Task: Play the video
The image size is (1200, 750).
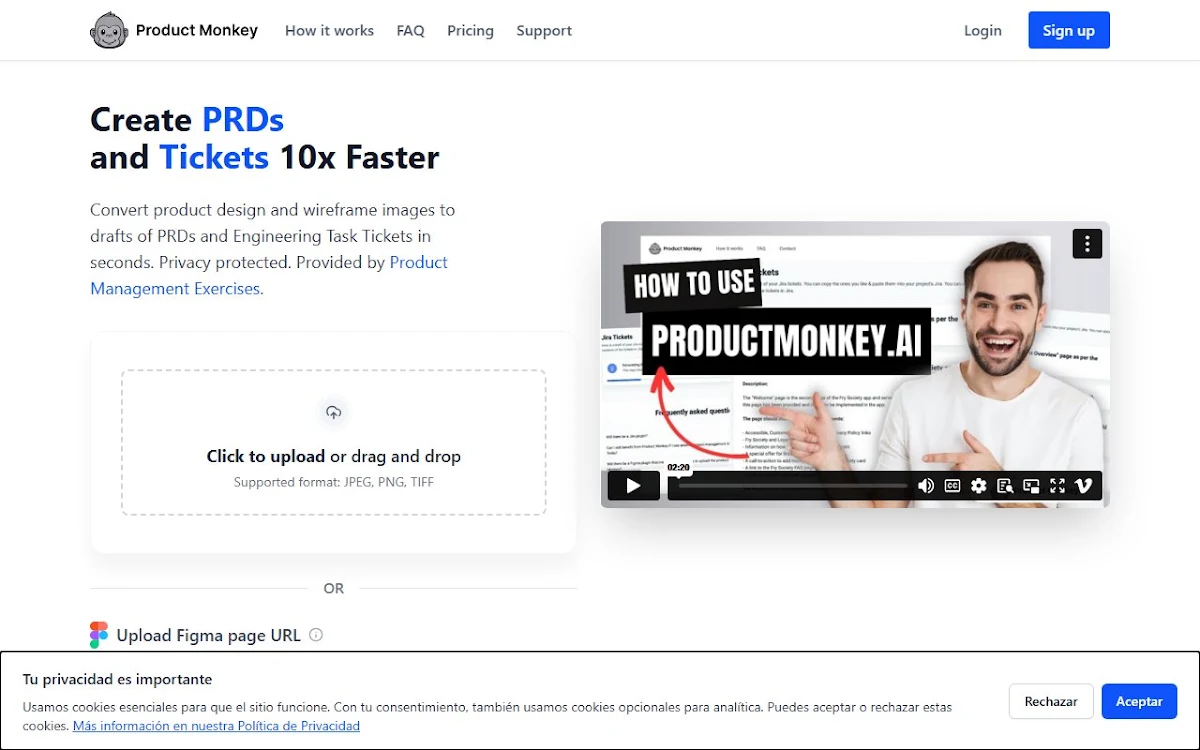Action: pos(633,486)
